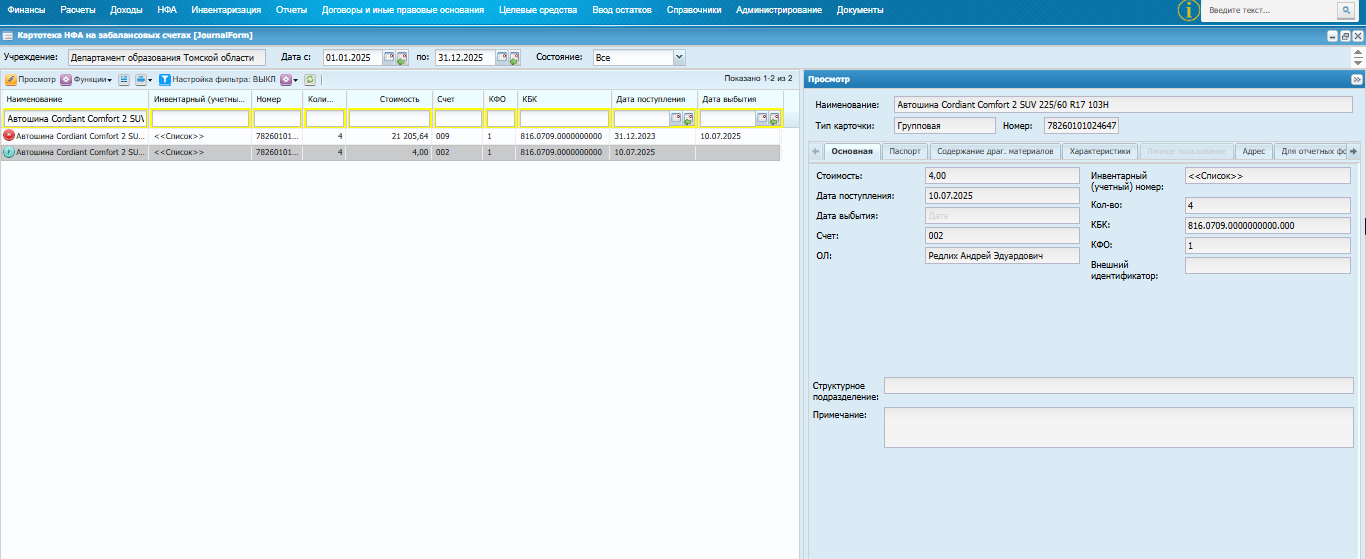This screenshot has width=1366, height=559.
Task: Click green arrow icon near Дата с
Action: [401, 58]
